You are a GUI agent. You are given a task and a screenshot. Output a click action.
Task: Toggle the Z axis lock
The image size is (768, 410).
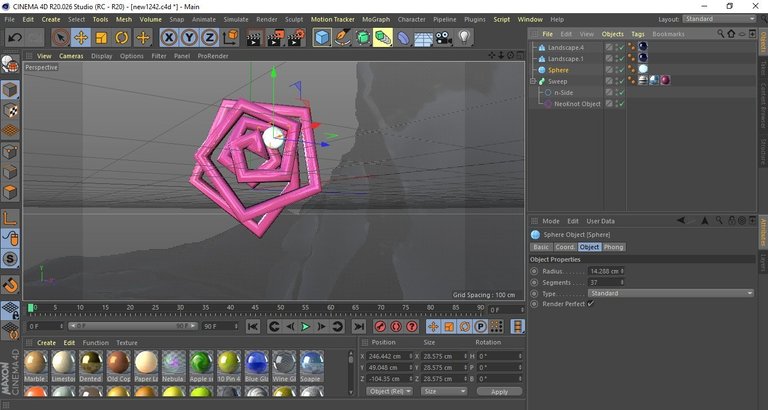[x=209, y=38]
